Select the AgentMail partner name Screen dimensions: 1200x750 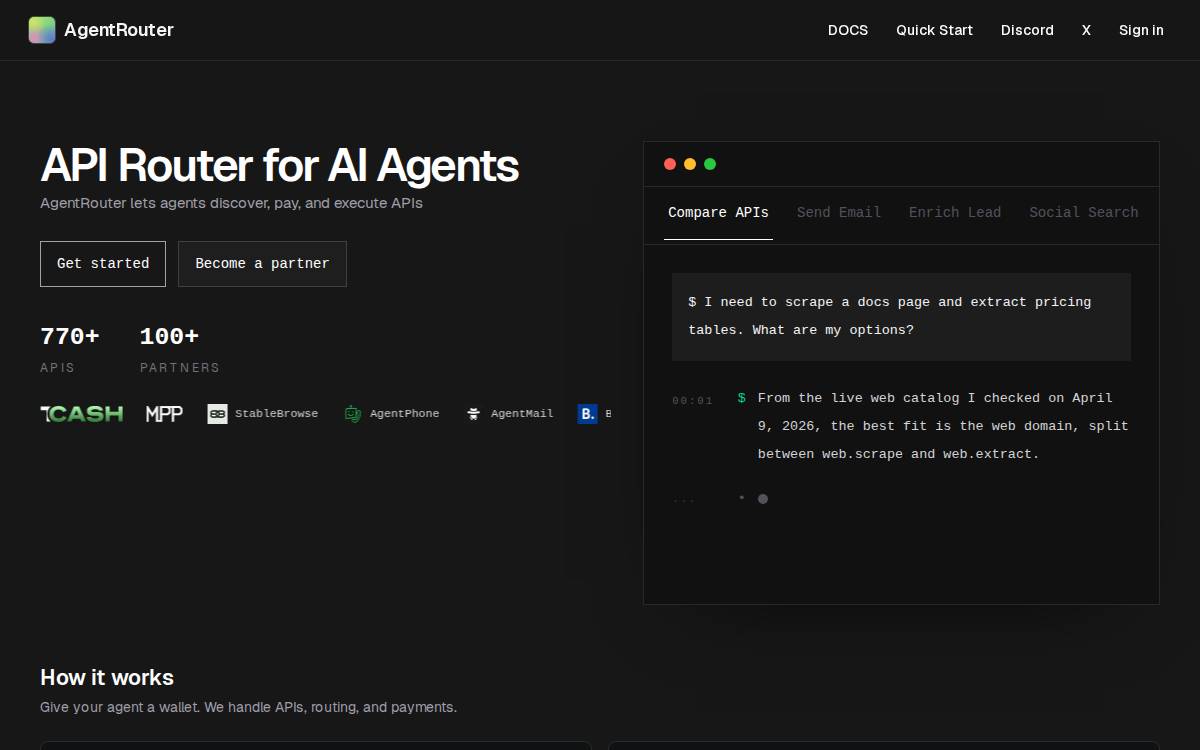pyautogui.click(x=522, y=413)
